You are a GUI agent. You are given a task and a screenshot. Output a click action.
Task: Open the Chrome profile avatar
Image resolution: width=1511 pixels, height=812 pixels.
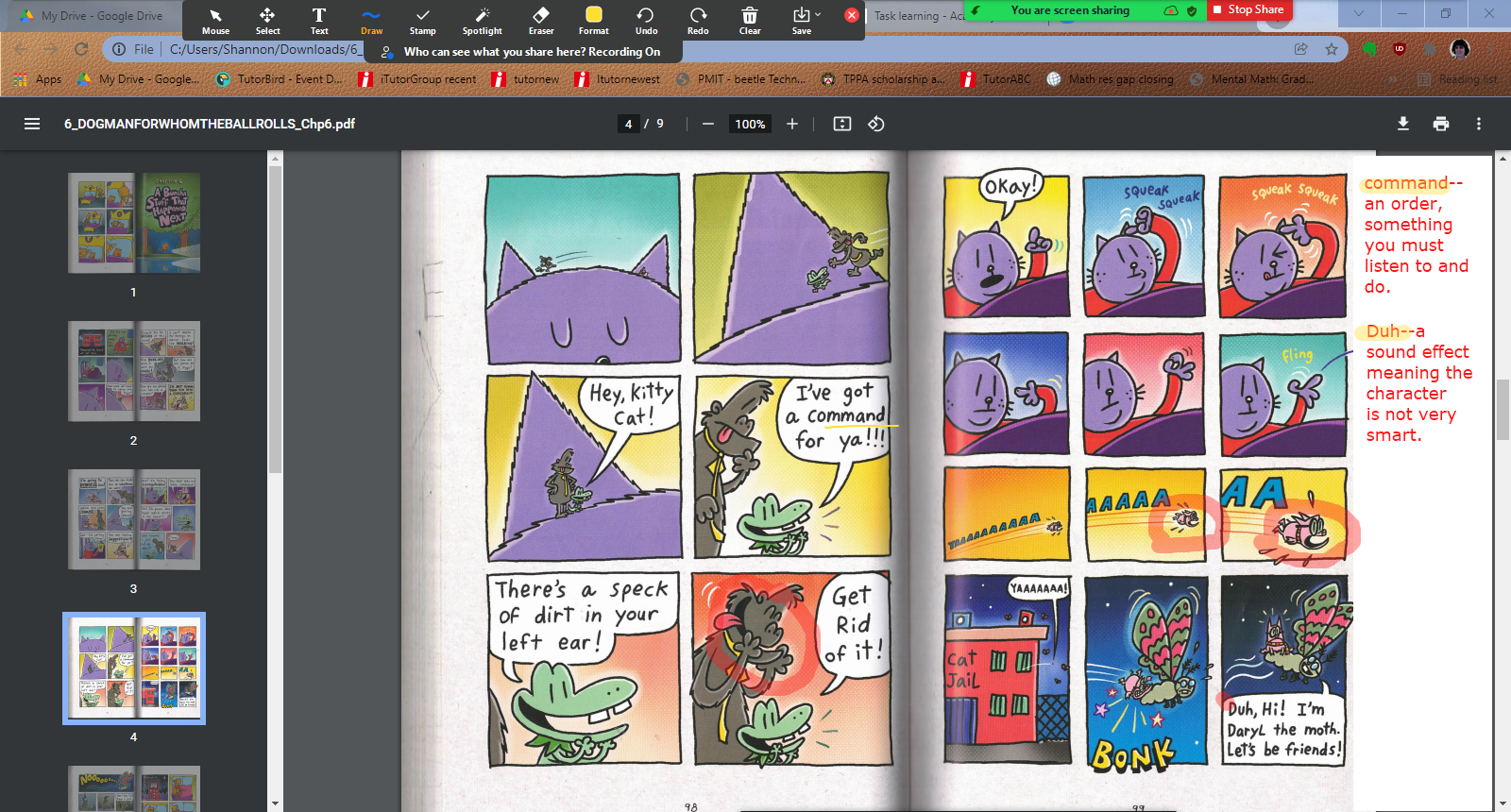tap(1460, 49)
